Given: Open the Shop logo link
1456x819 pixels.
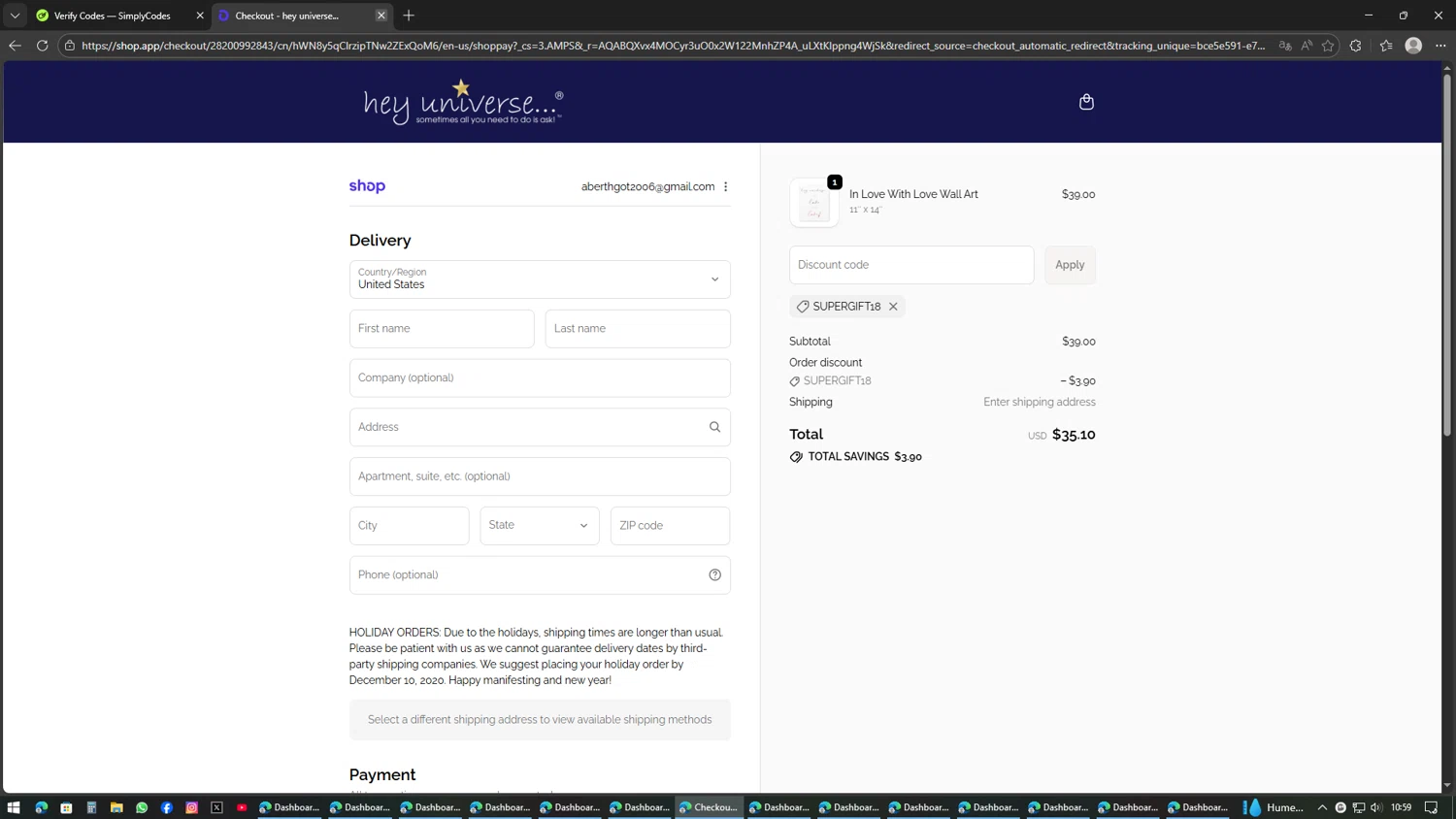Looking at the screenshot, I should 367,186.
